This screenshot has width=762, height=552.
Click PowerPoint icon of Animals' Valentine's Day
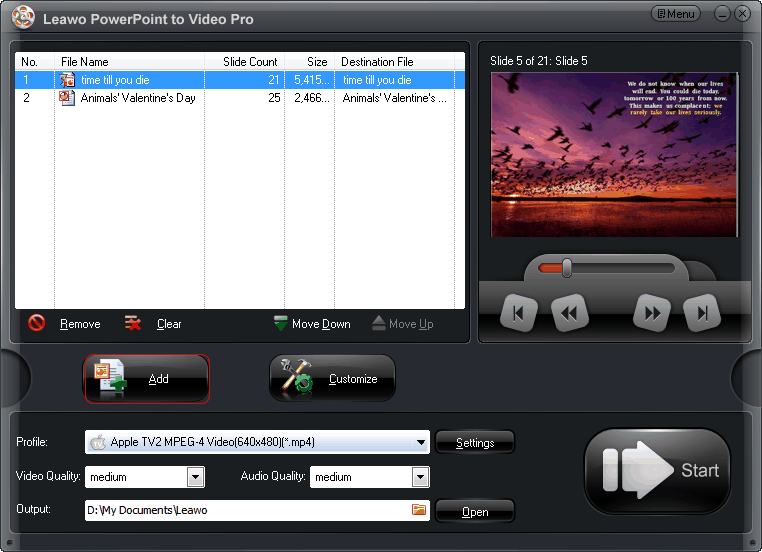pos(67,98)
